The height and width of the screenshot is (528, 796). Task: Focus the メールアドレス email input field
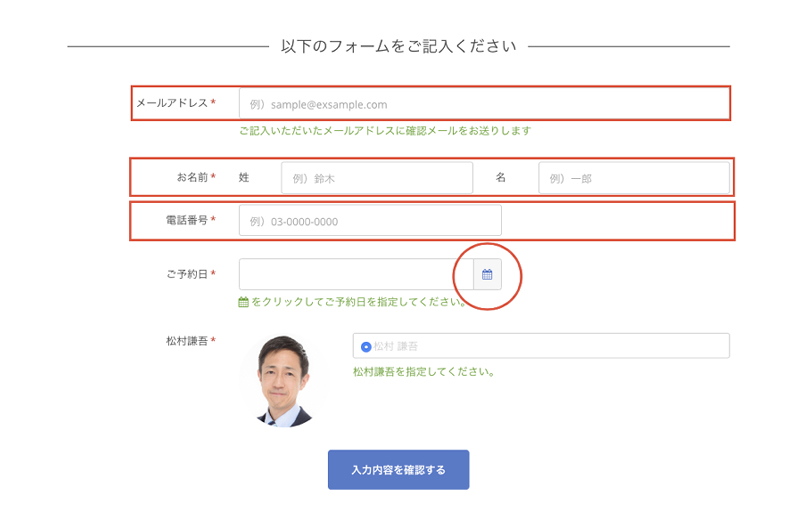point(484,104)
